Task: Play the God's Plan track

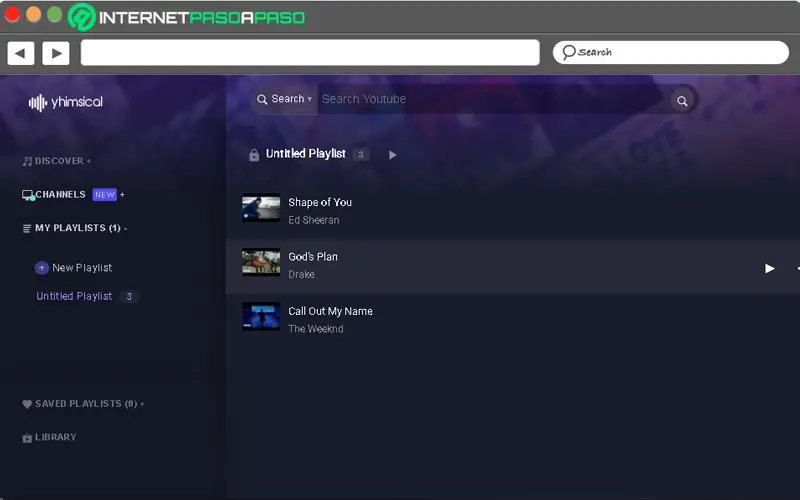Action: (x=769, y=268)
